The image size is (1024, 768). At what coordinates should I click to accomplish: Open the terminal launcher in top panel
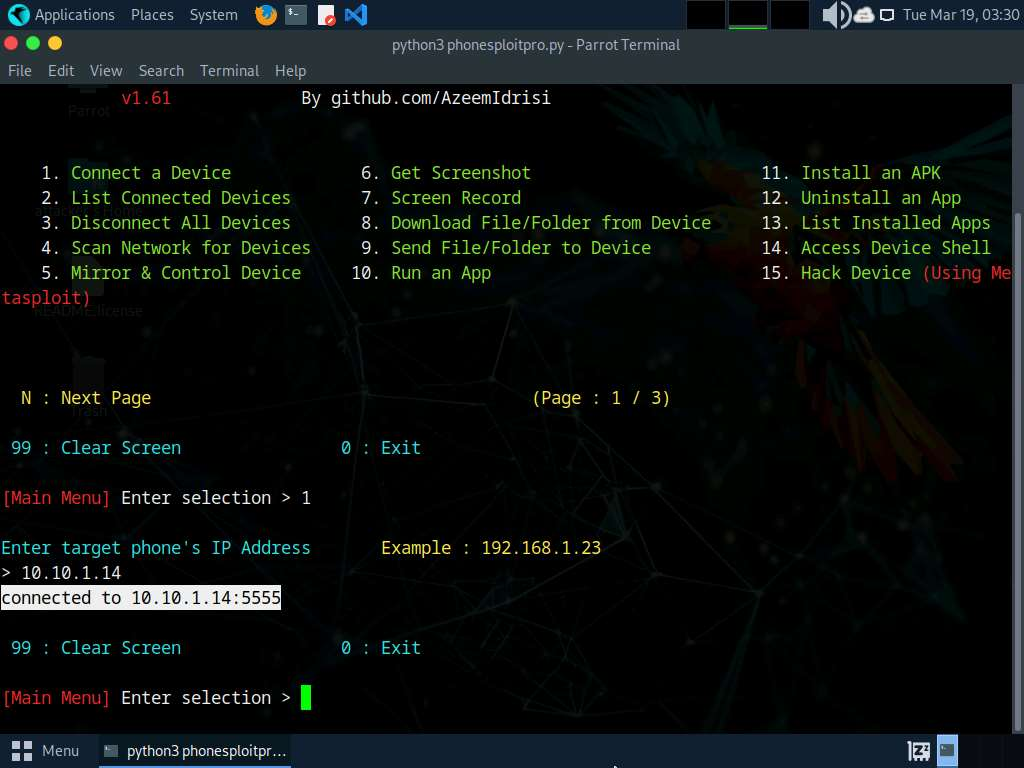(295, 15)
